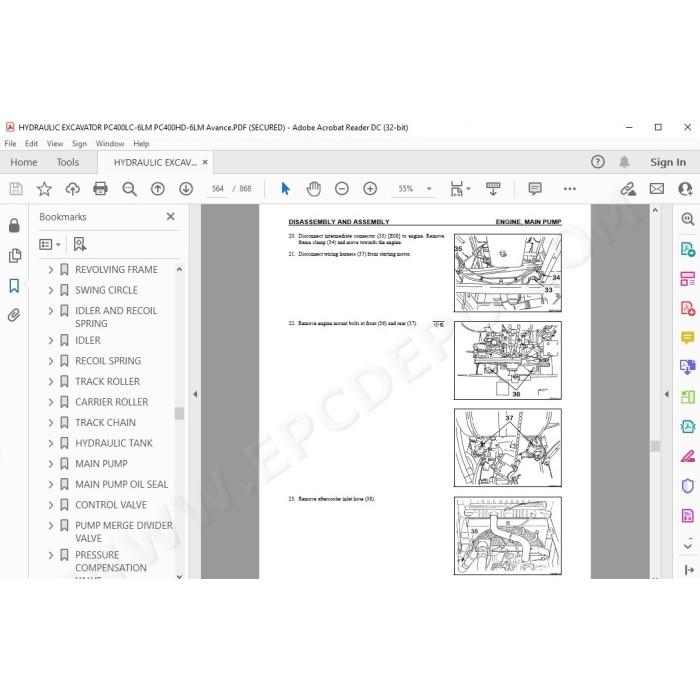Expand more right-pane tools chevron
700x700 pixels.
point(688,546)
